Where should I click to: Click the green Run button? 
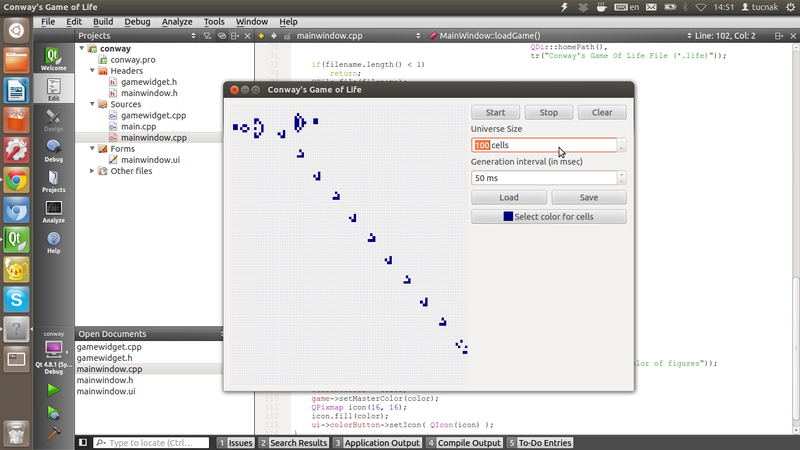tap(53, 390)
